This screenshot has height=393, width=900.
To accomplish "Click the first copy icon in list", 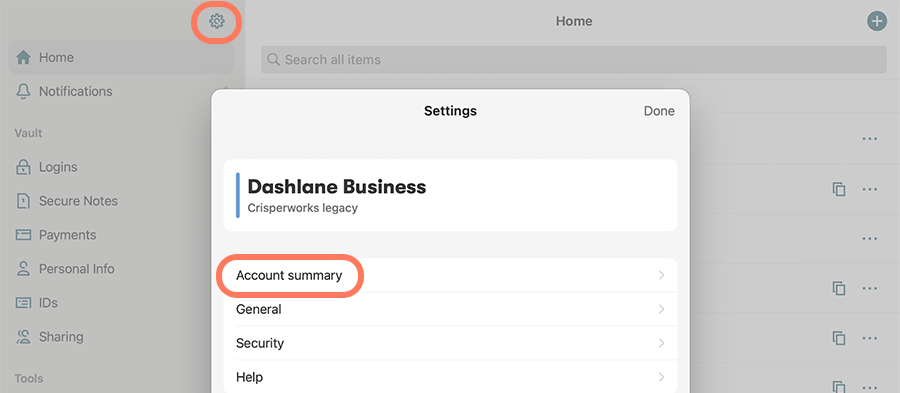I will pyautogui.click(x=839, y=189).
